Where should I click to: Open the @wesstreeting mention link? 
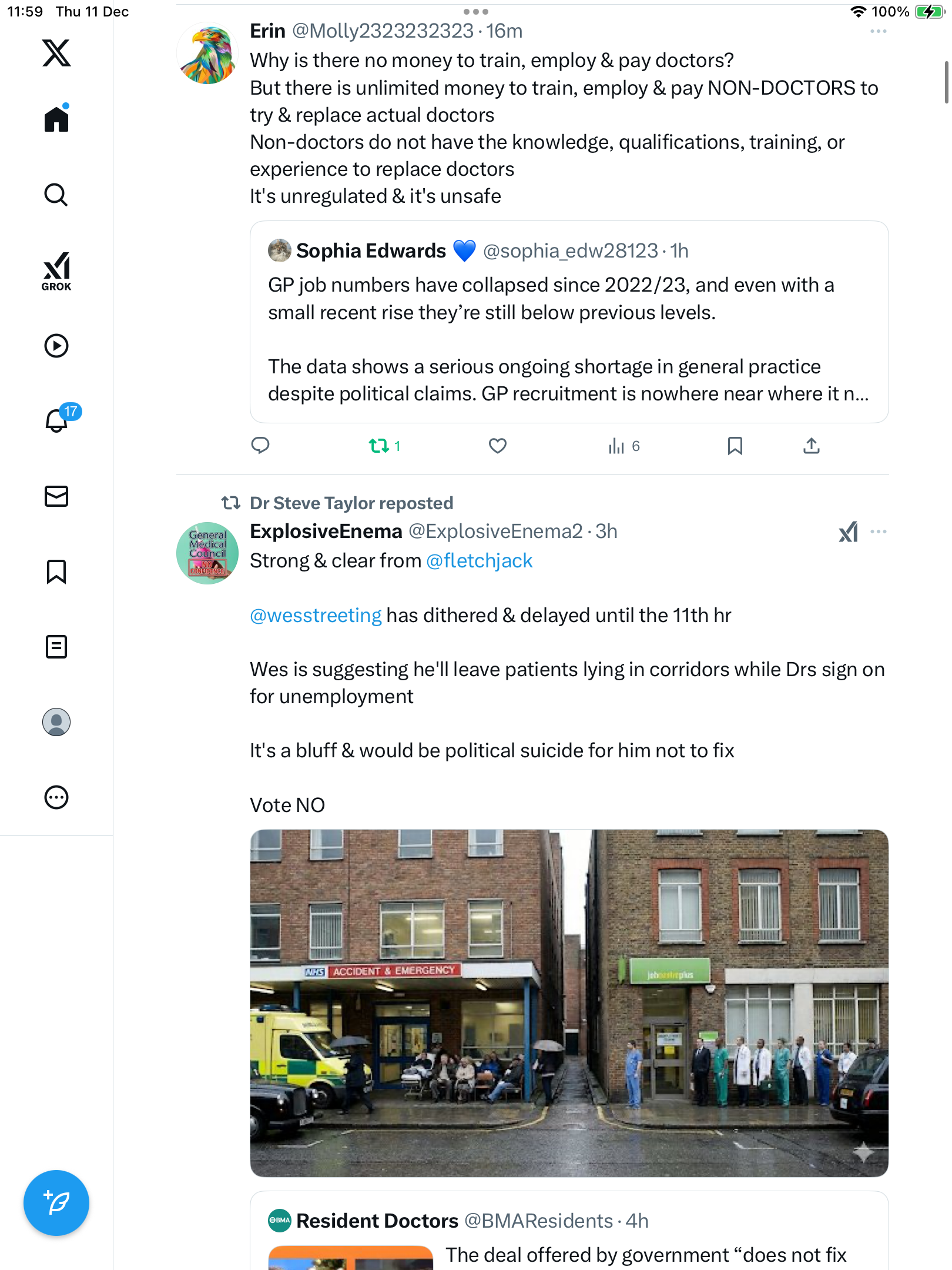point(316,616)
